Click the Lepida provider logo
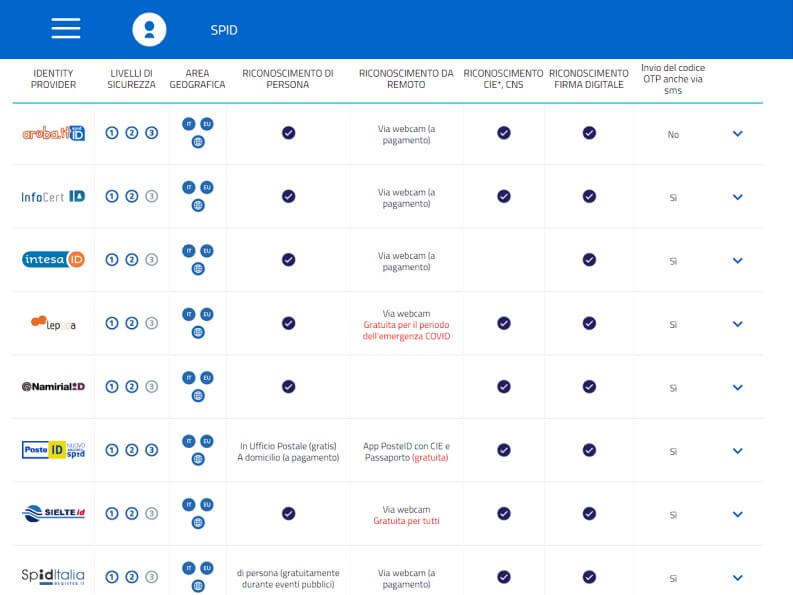The height and width of the screenshot is (595, 793). (x=53, y=323)
